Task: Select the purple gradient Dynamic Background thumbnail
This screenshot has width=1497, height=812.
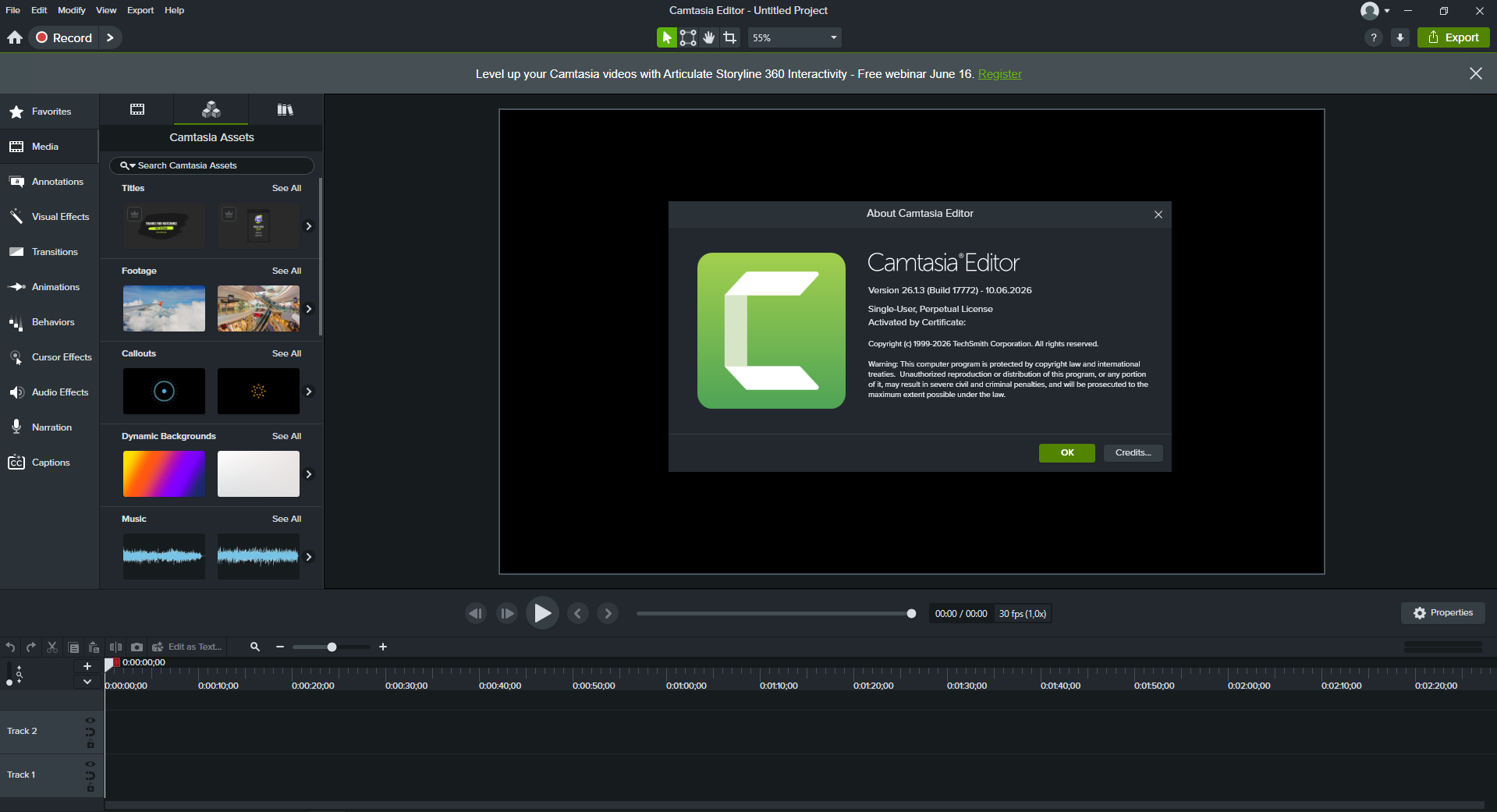Action: [x=164, y=474]
